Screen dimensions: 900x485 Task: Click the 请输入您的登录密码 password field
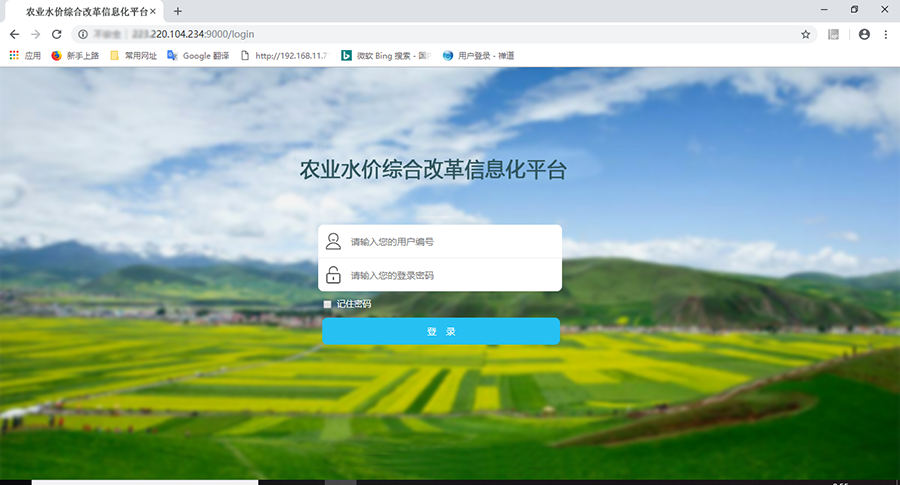[450, 275]
